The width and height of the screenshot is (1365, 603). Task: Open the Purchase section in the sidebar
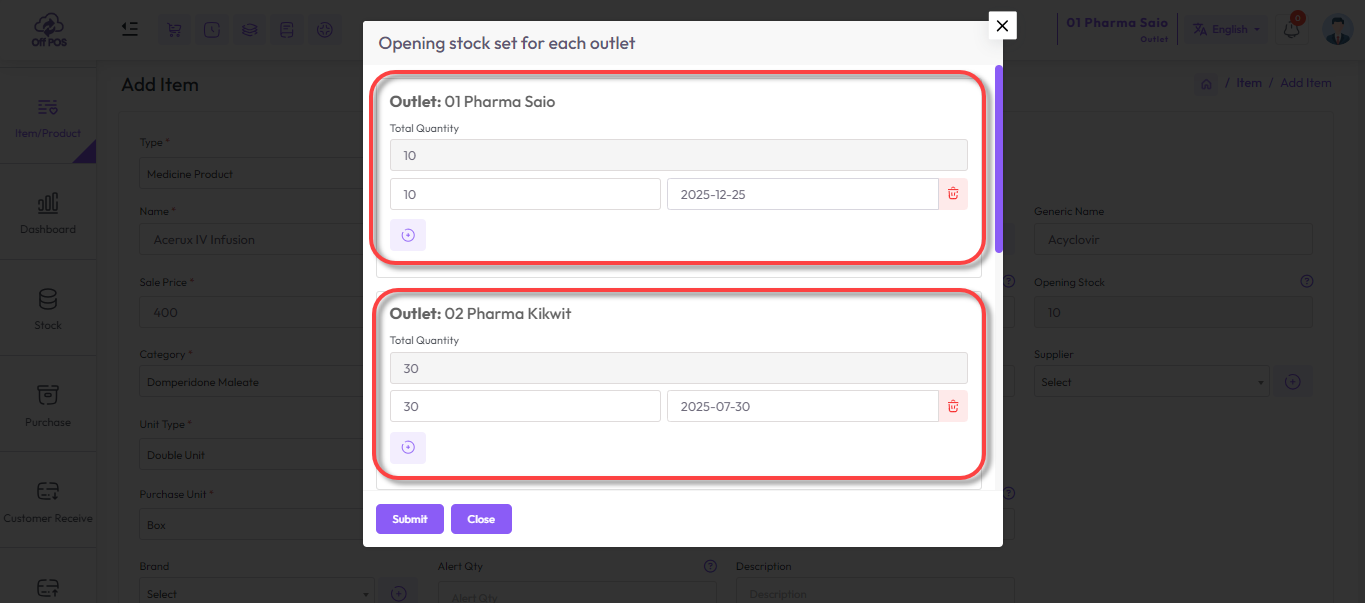click(47, 403)
